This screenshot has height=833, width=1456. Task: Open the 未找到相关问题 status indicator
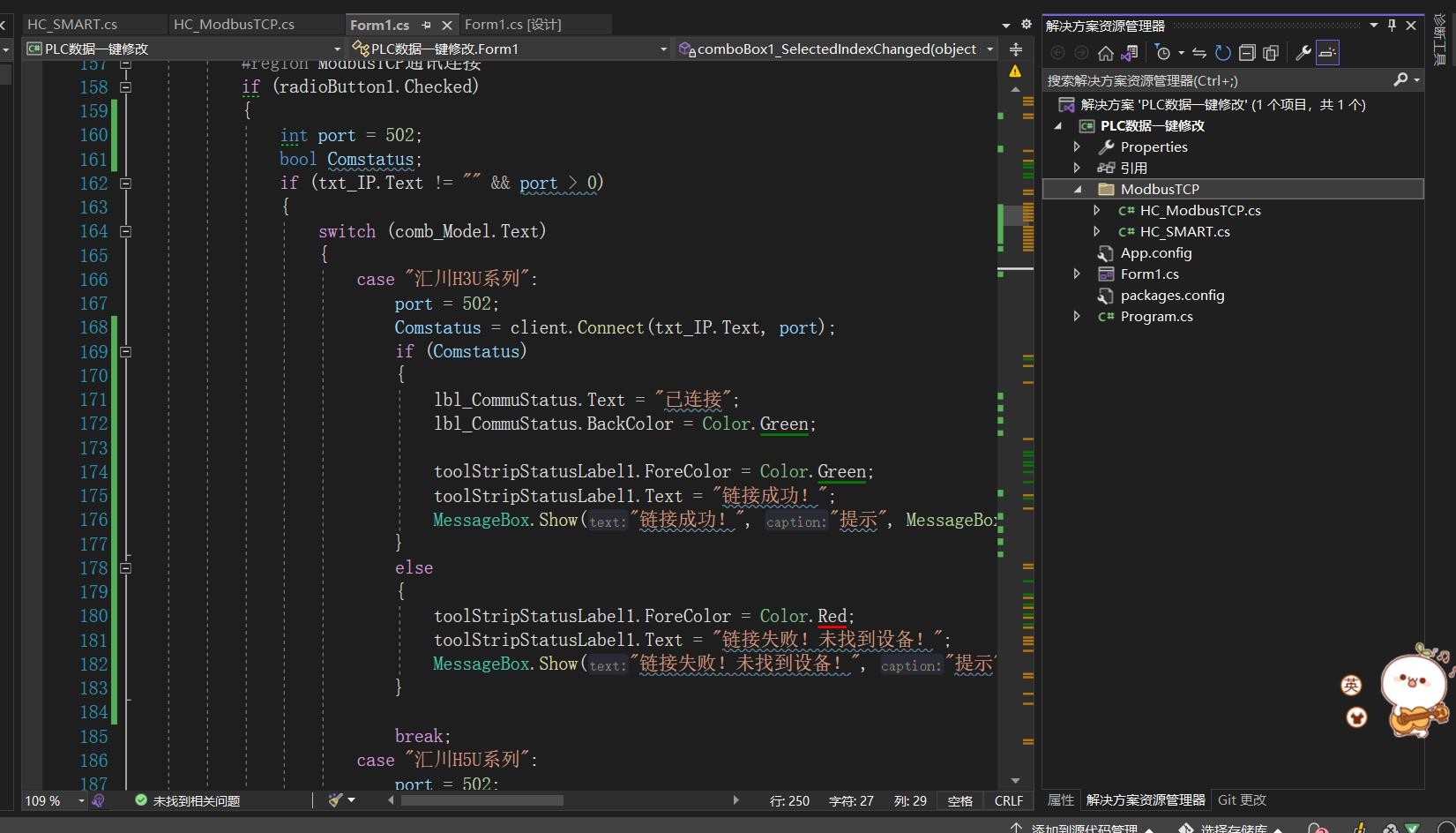pyautogui.click(x=188, y=800)
